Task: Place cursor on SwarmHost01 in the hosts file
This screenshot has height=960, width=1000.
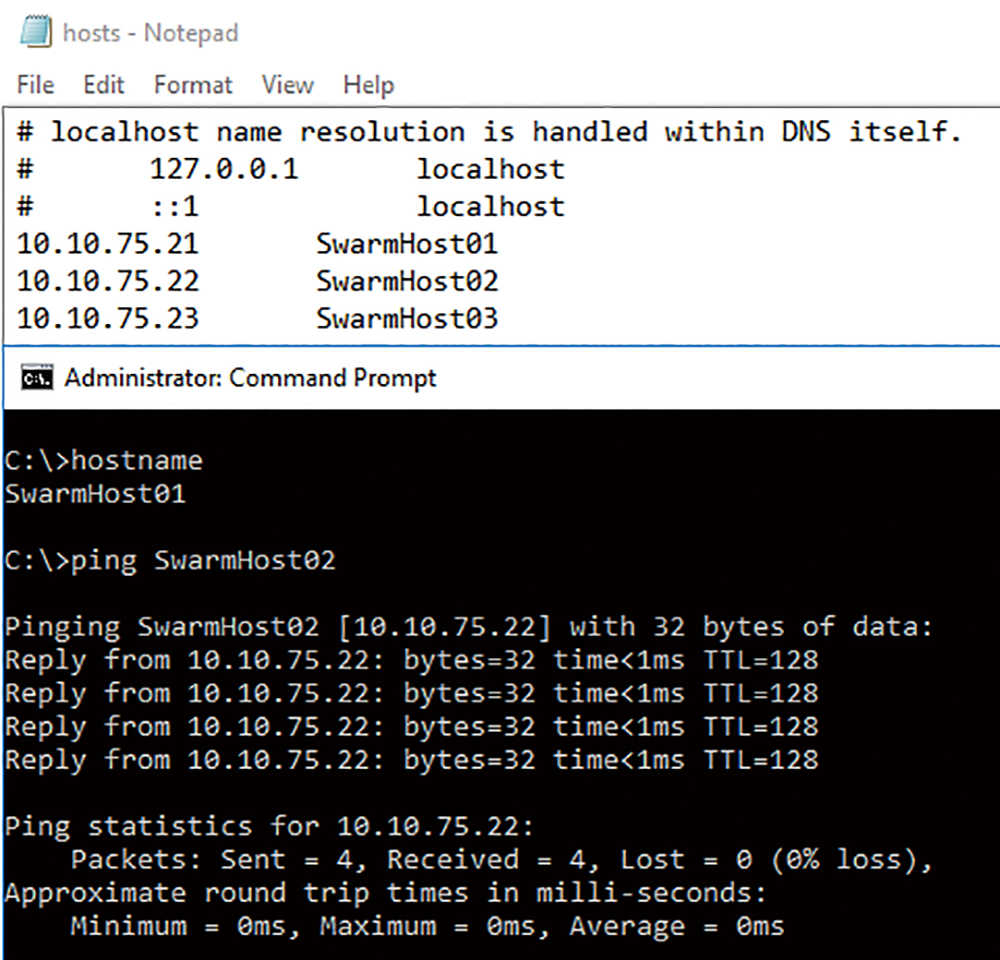Action: coord(407,244)
